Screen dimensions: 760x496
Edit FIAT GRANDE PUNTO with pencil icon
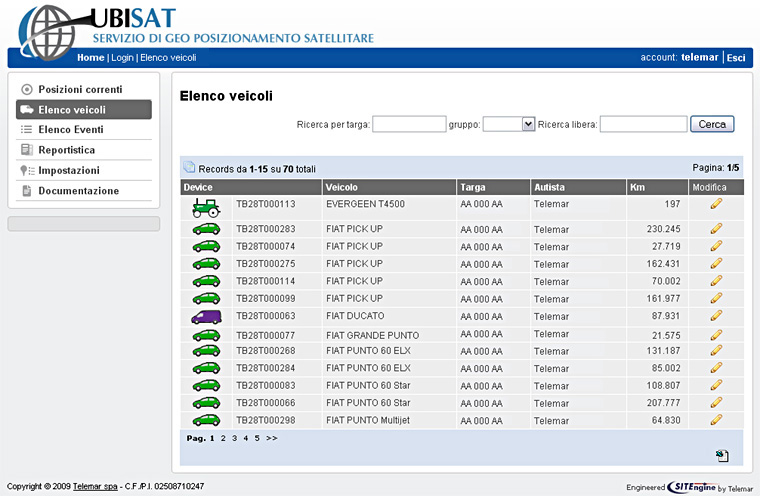coord(716,335)
